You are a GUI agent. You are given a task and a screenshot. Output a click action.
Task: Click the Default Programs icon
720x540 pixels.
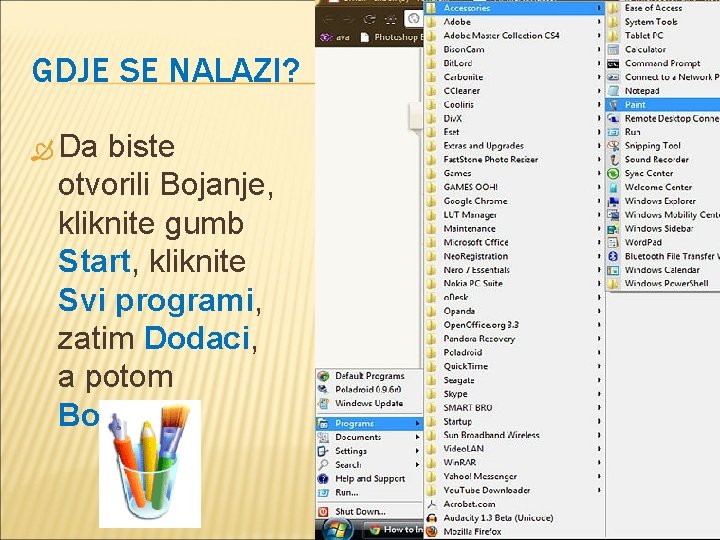coord(324,376)
